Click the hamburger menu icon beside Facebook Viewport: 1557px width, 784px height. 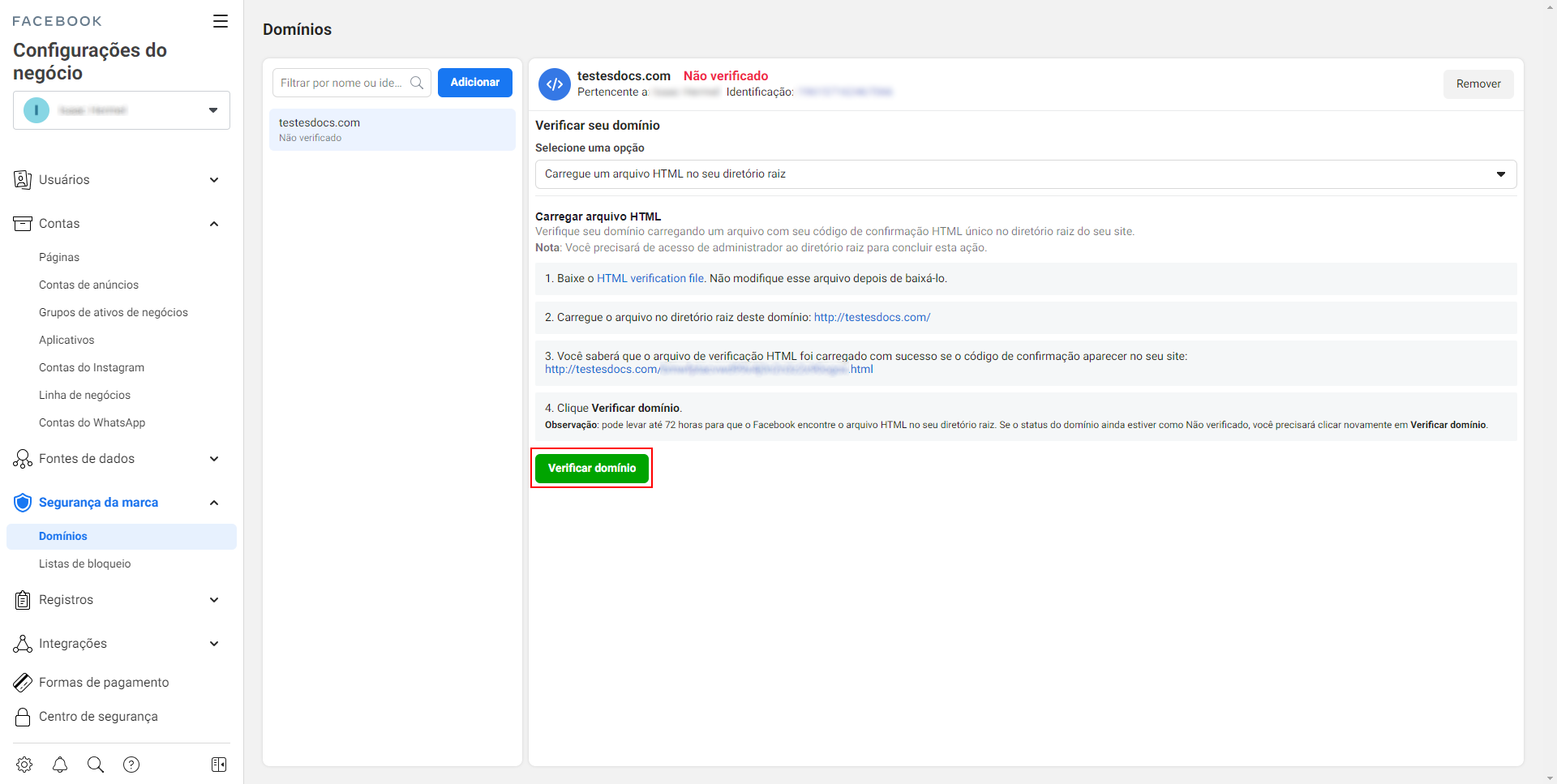click(221, 21)
